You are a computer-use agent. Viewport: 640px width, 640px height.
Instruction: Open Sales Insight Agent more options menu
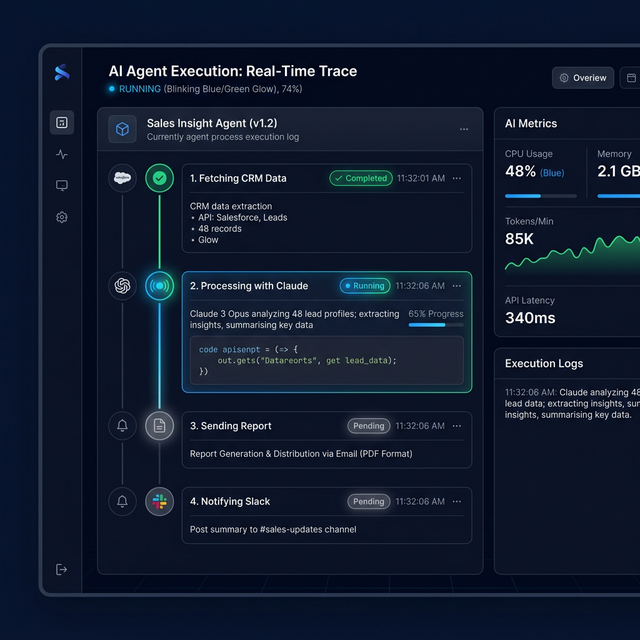coord(464,129)
